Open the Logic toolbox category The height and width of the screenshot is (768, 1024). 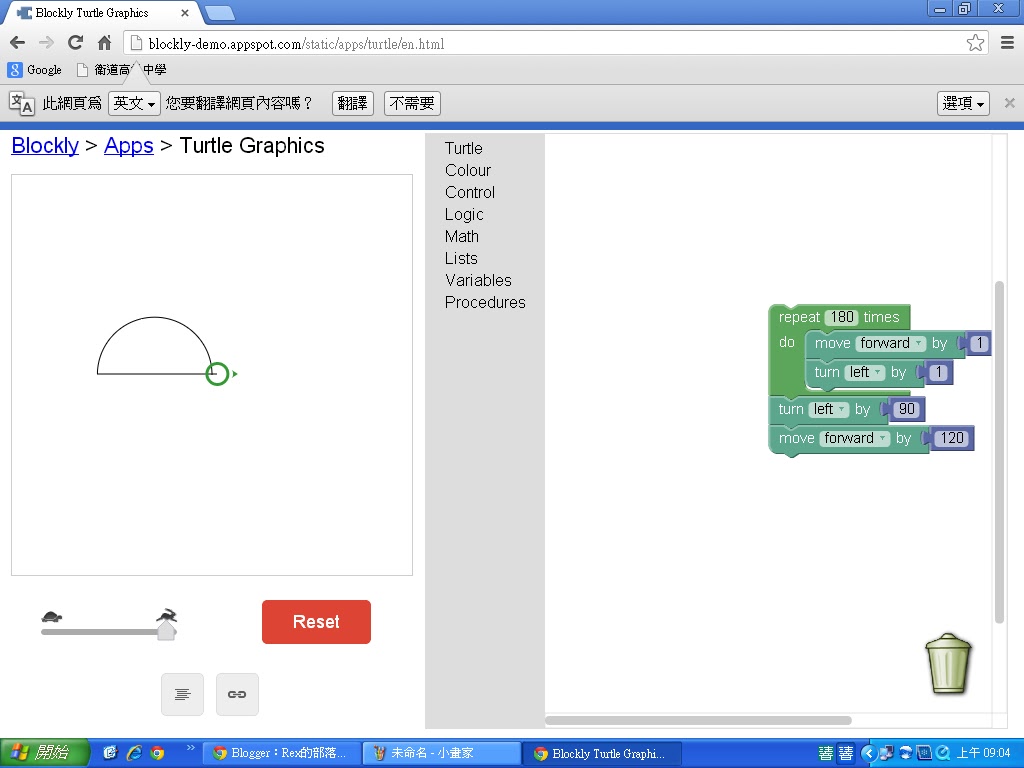(x=464, y=215)
